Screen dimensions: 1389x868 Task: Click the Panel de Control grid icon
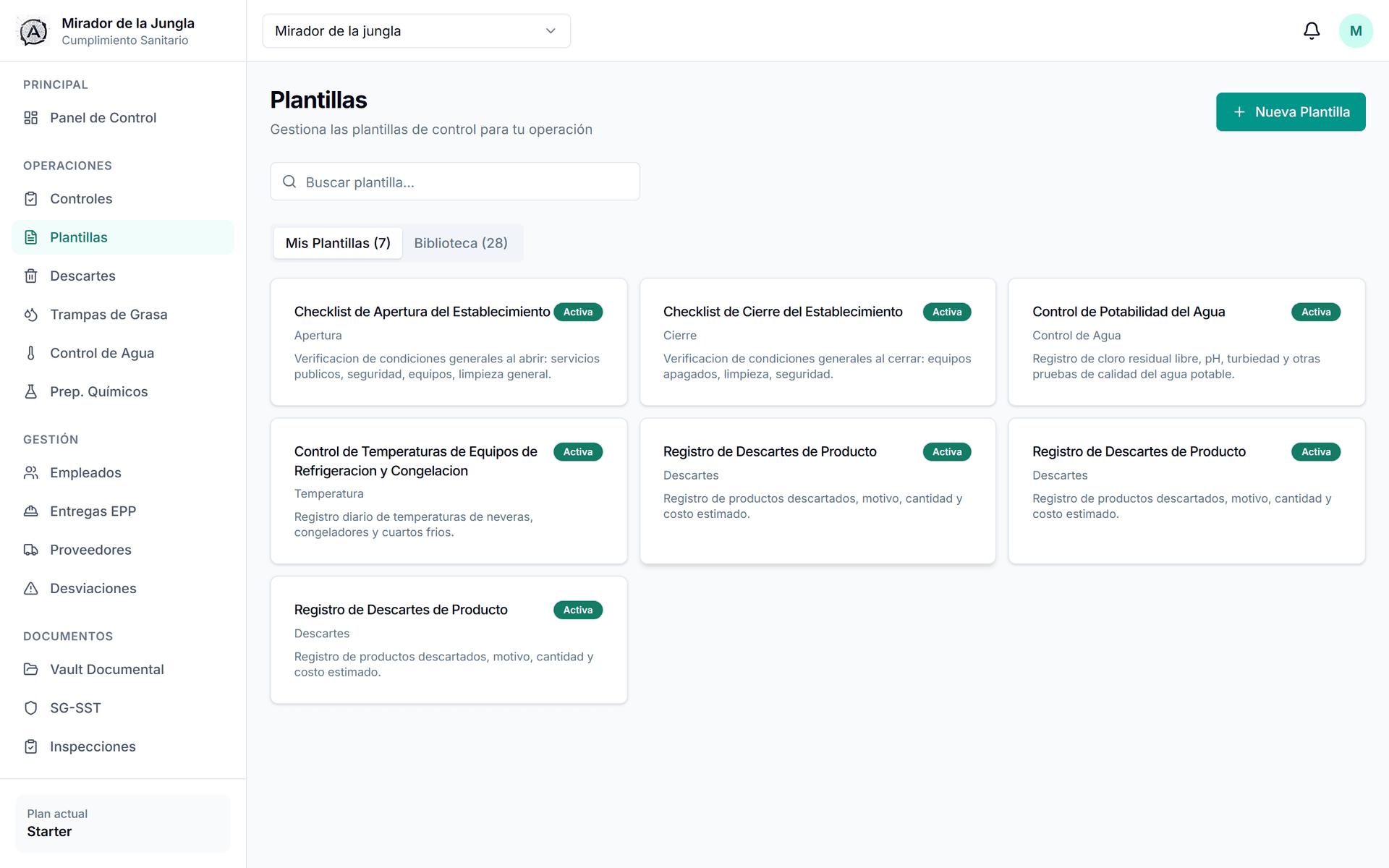30,118
